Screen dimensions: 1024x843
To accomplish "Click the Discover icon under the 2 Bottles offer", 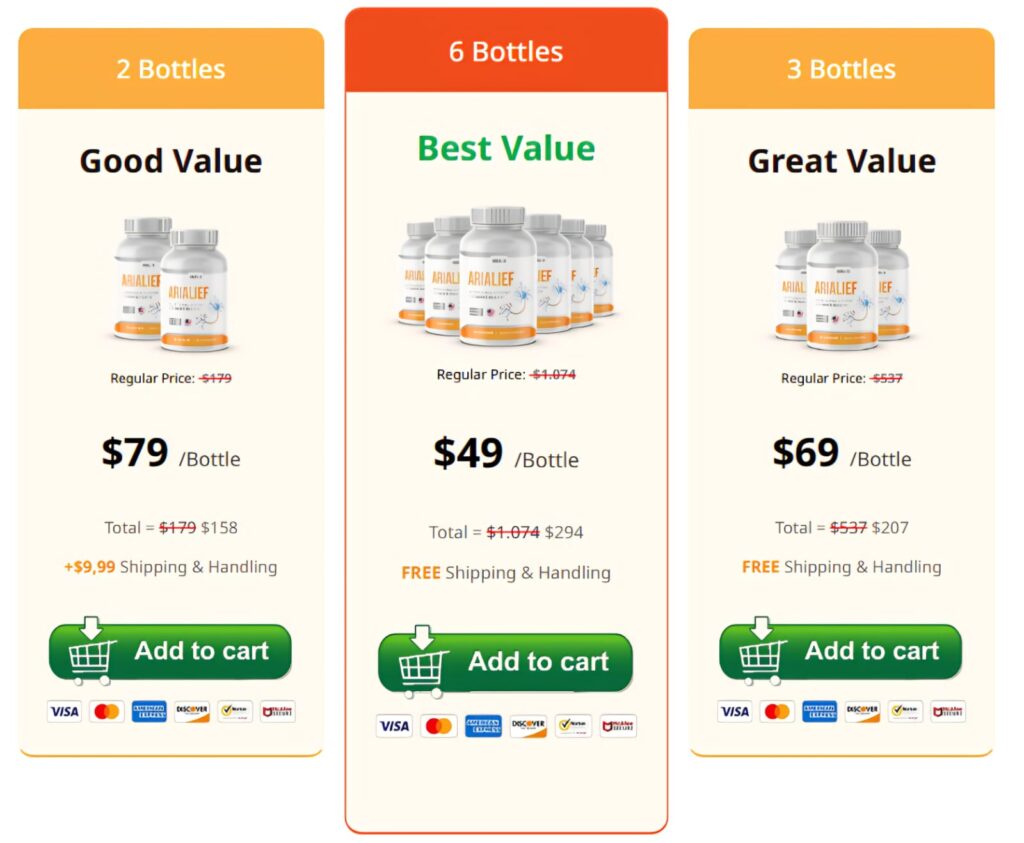I will tap(192, 711).
